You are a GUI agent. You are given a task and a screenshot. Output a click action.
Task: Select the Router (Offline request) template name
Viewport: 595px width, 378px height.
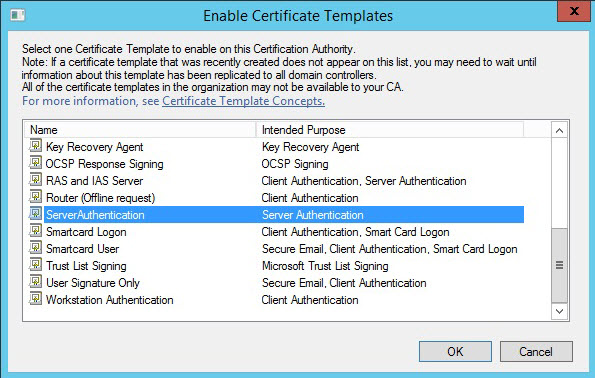(x=101, y=198)
